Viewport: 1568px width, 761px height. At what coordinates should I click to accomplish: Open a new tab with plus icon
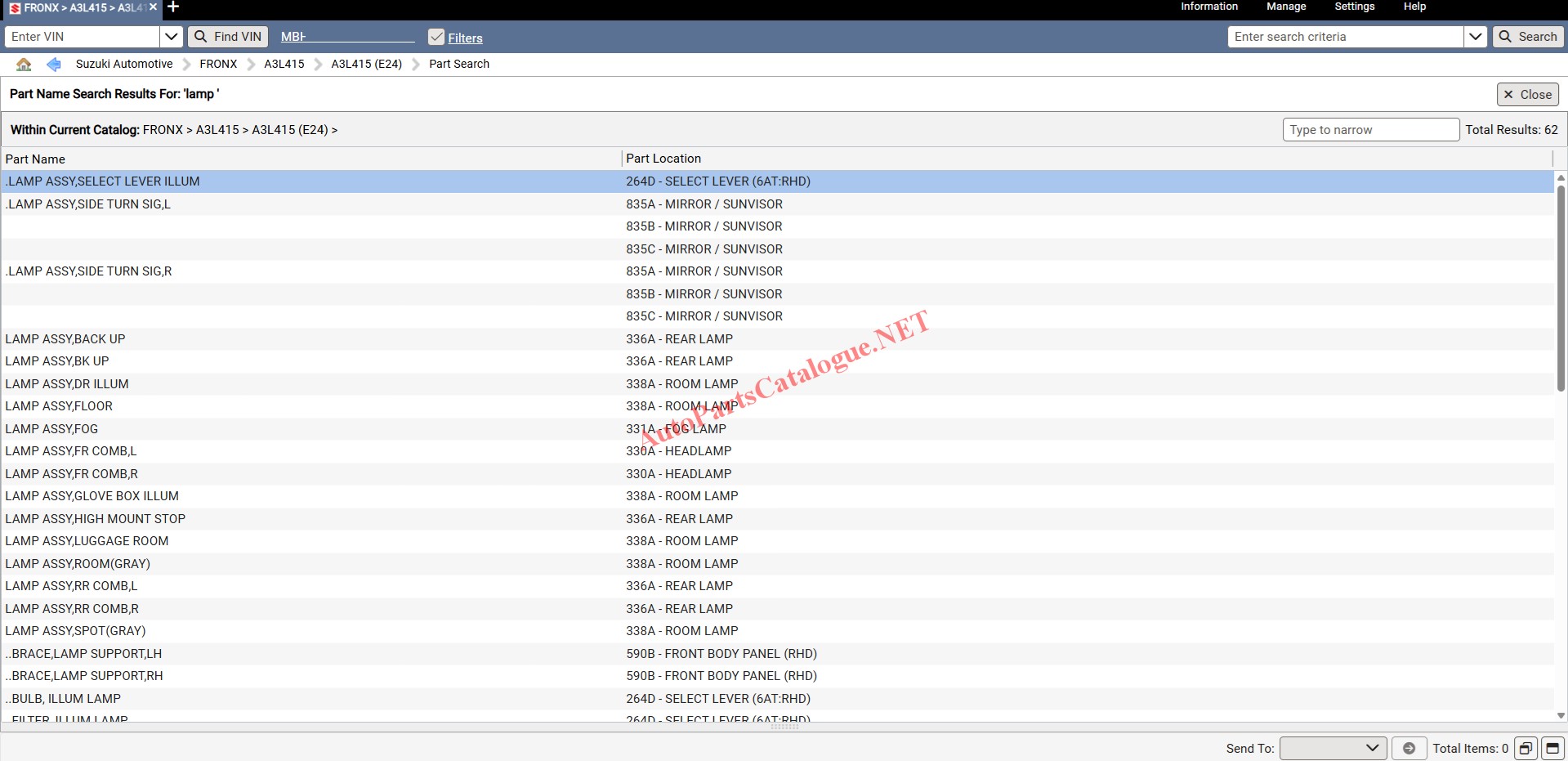(x=173, y=7)
